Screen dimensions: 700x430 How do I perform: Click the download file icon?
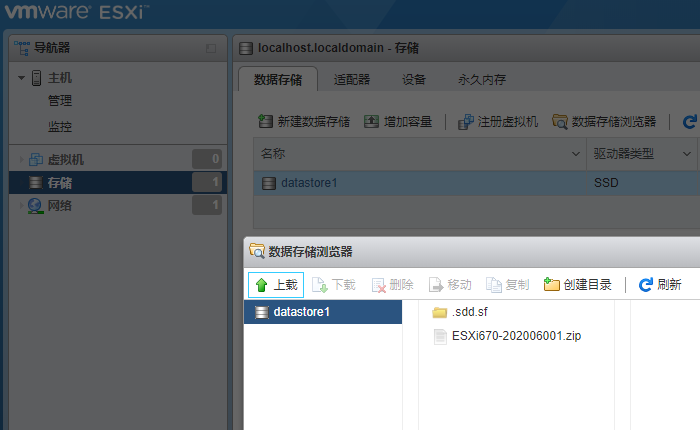tap(320, 285)
